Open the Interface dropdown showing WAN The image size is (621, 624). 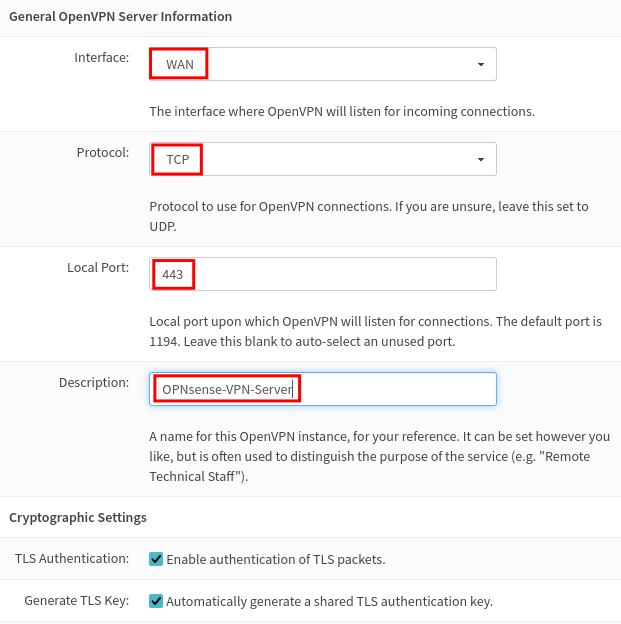(x=323, y=64)
